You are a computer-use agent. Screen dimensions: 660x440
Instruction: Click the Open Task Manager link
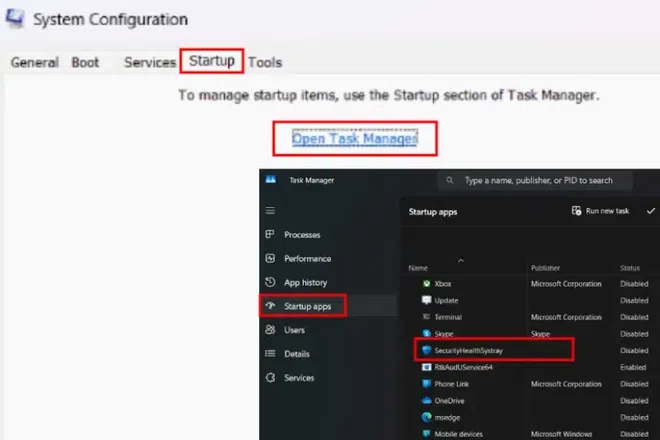click(x=354, y=139)
